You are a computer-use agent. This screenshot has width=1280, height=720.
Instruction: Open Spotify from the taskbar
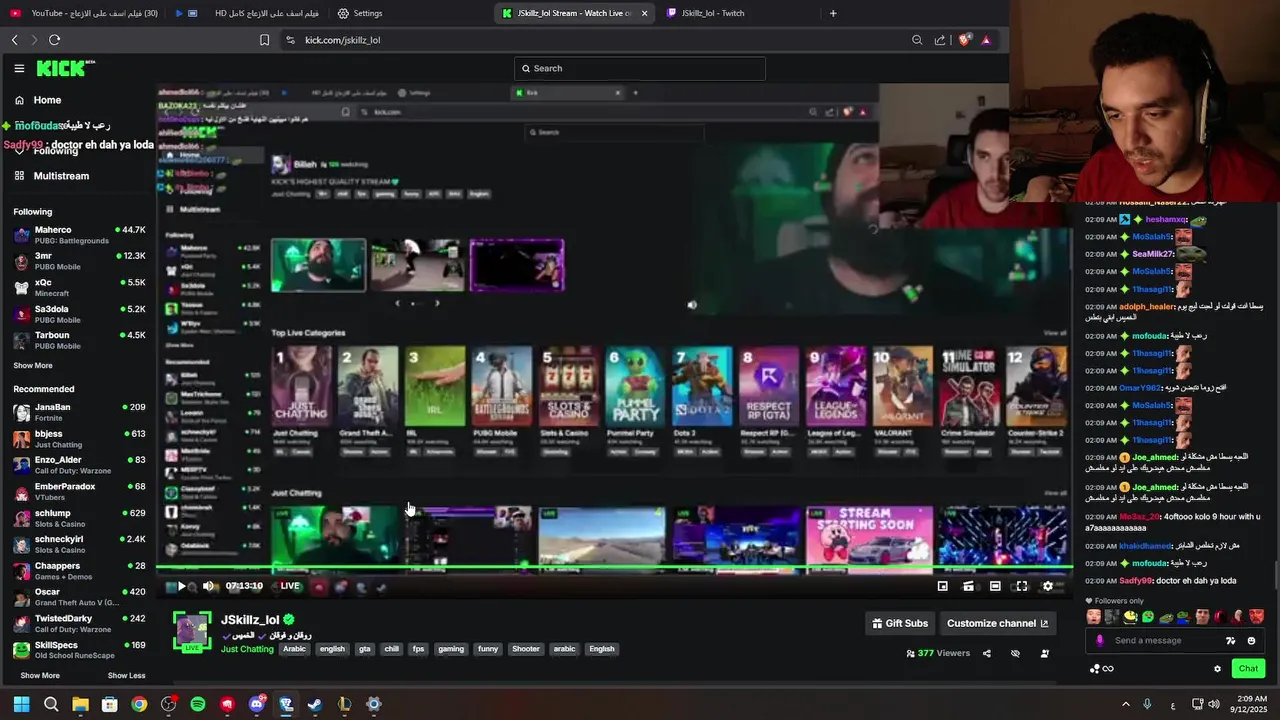(x=198, y=704)
